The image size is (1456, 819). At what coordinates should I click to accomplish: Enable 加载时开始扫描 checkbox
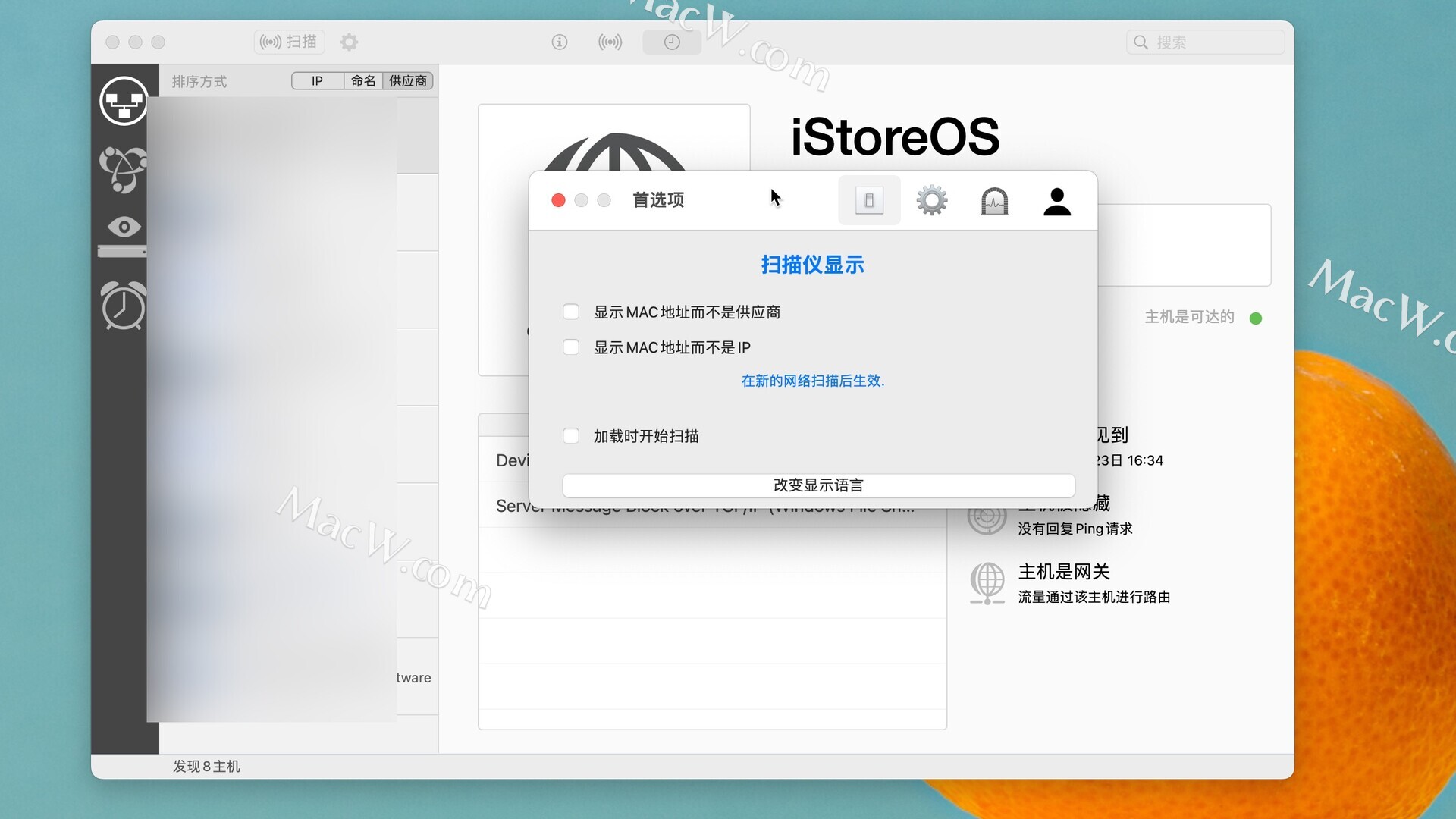point(571,435)
